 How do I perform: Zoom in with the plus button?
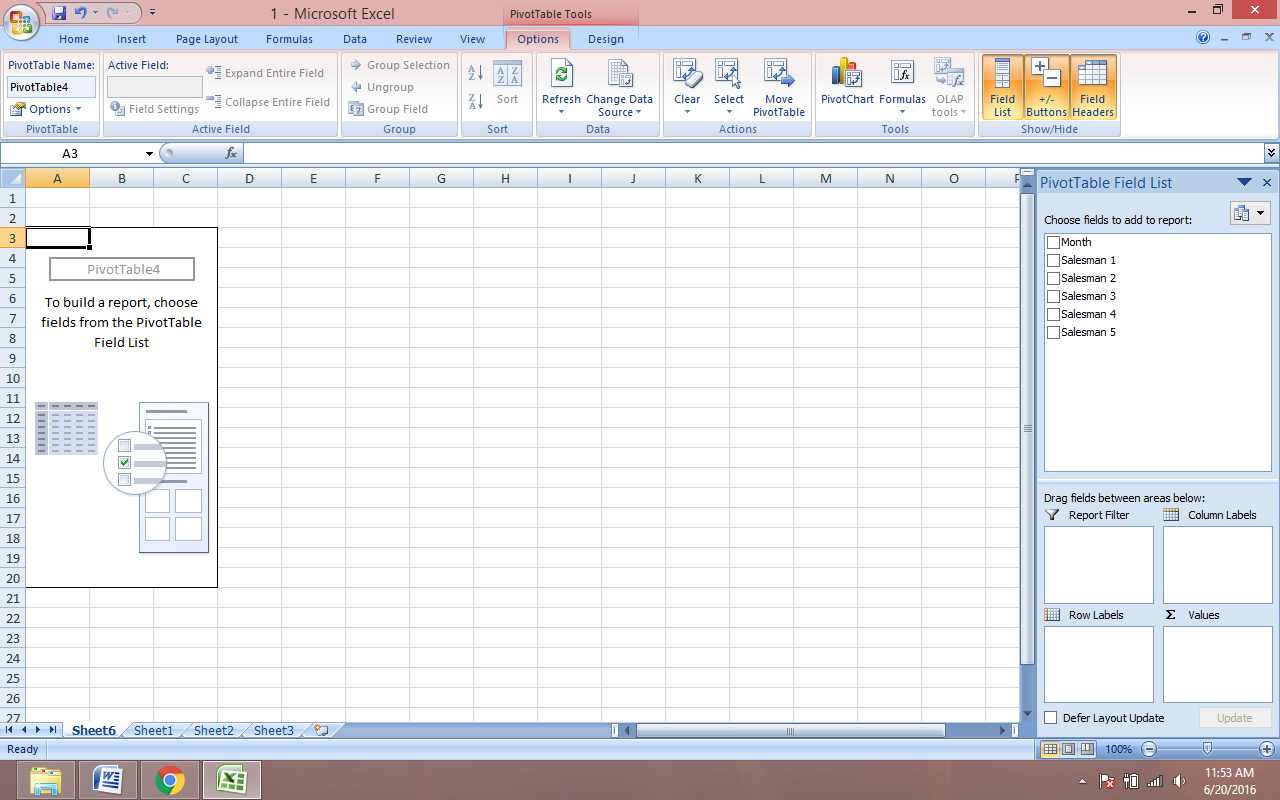point(1267,749)
